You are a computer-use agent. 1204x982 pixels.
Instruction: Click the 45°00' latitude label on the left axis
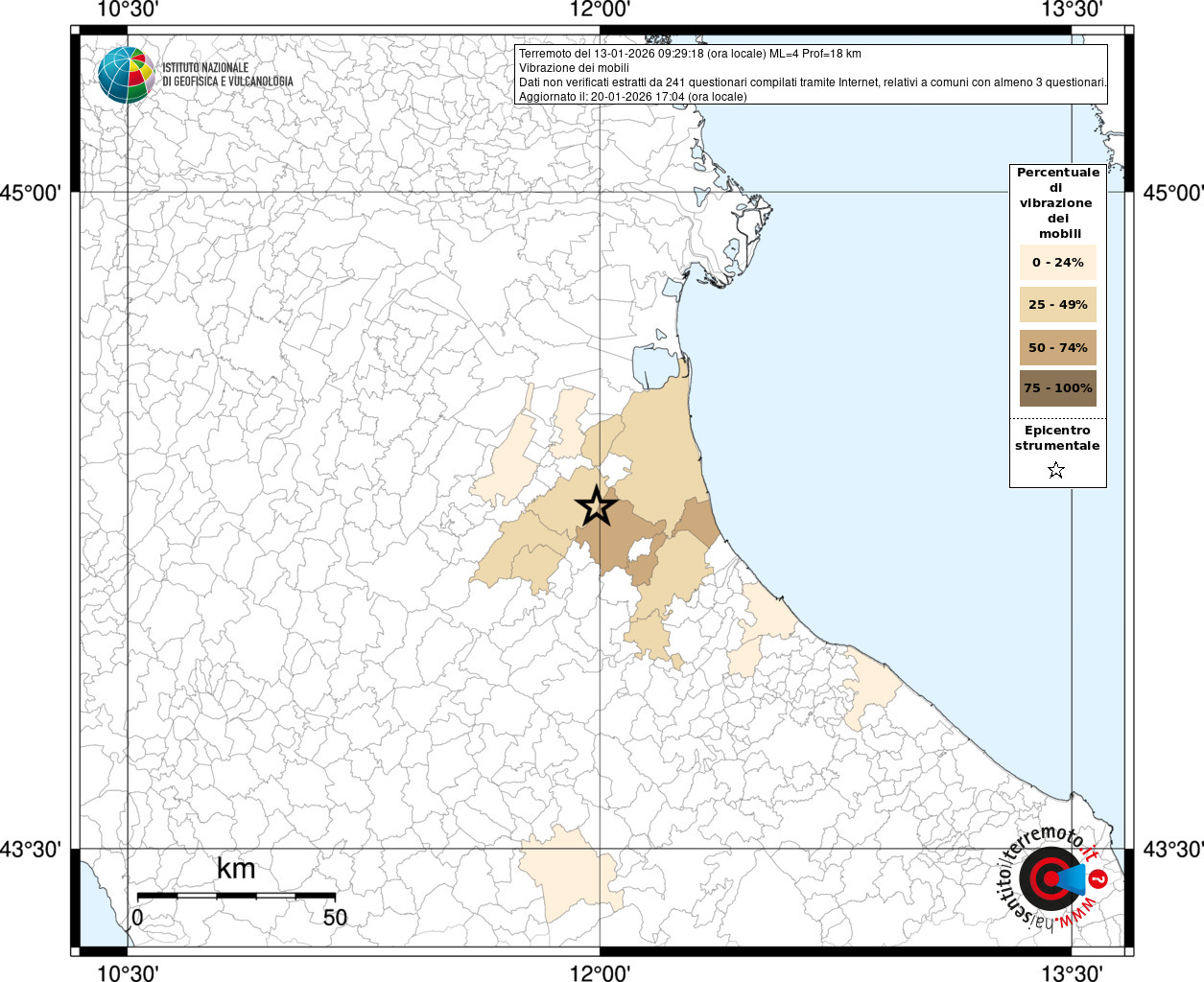[x=30, y=193]
